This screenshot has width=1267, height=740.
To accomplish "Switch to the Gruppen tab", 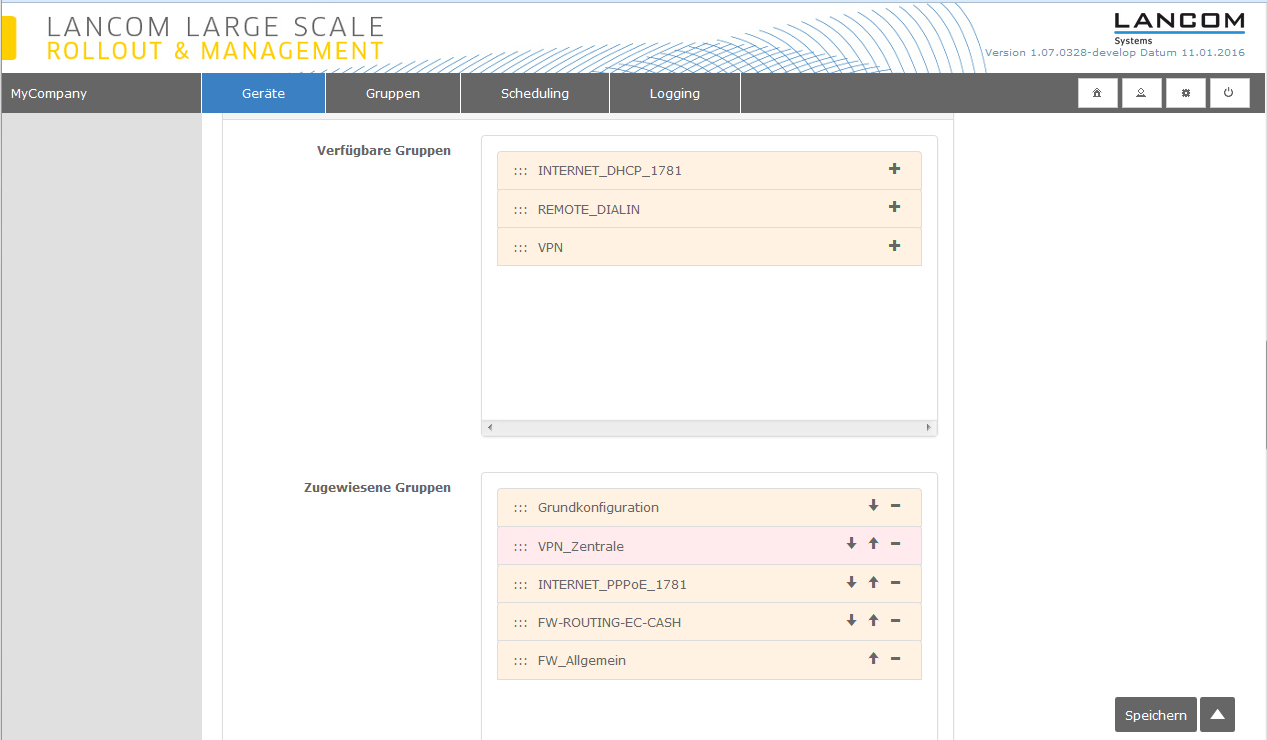I will [392, 94].
